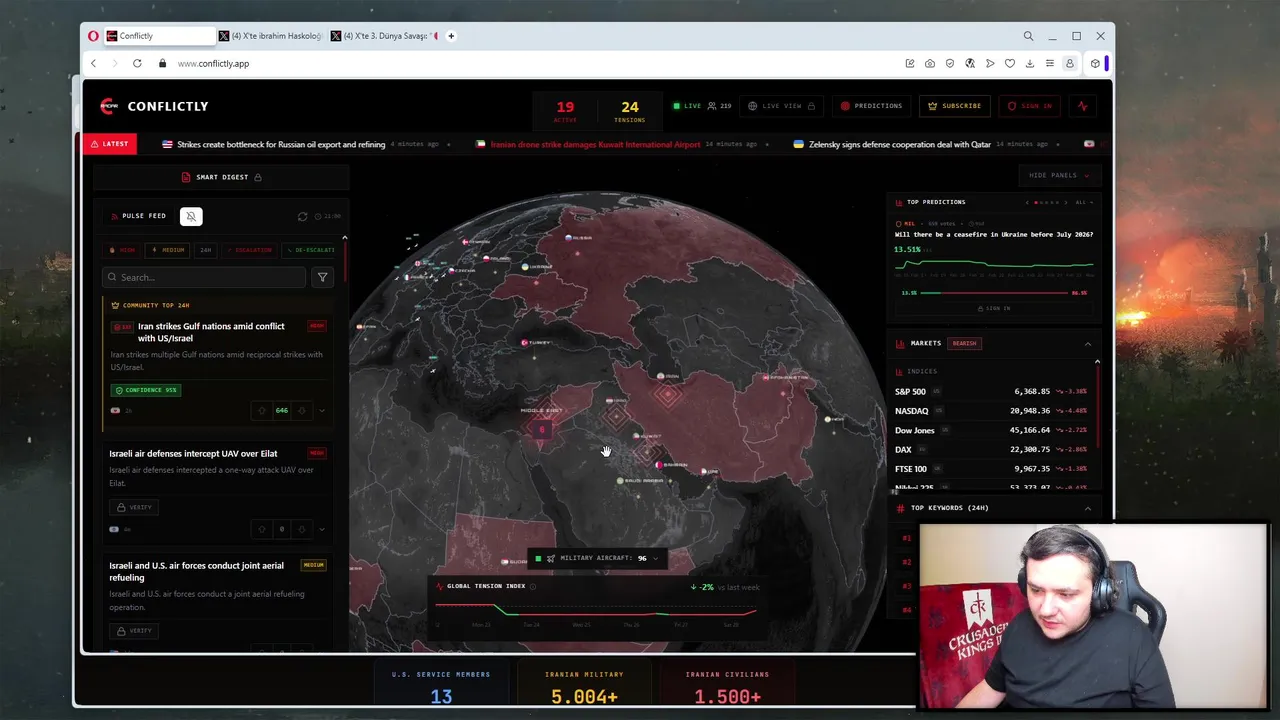Open the browser downloads icon
Image resolution: width=1280 pixels, height=720 pixels.
pyautogui.click(x=1030, y=63)
